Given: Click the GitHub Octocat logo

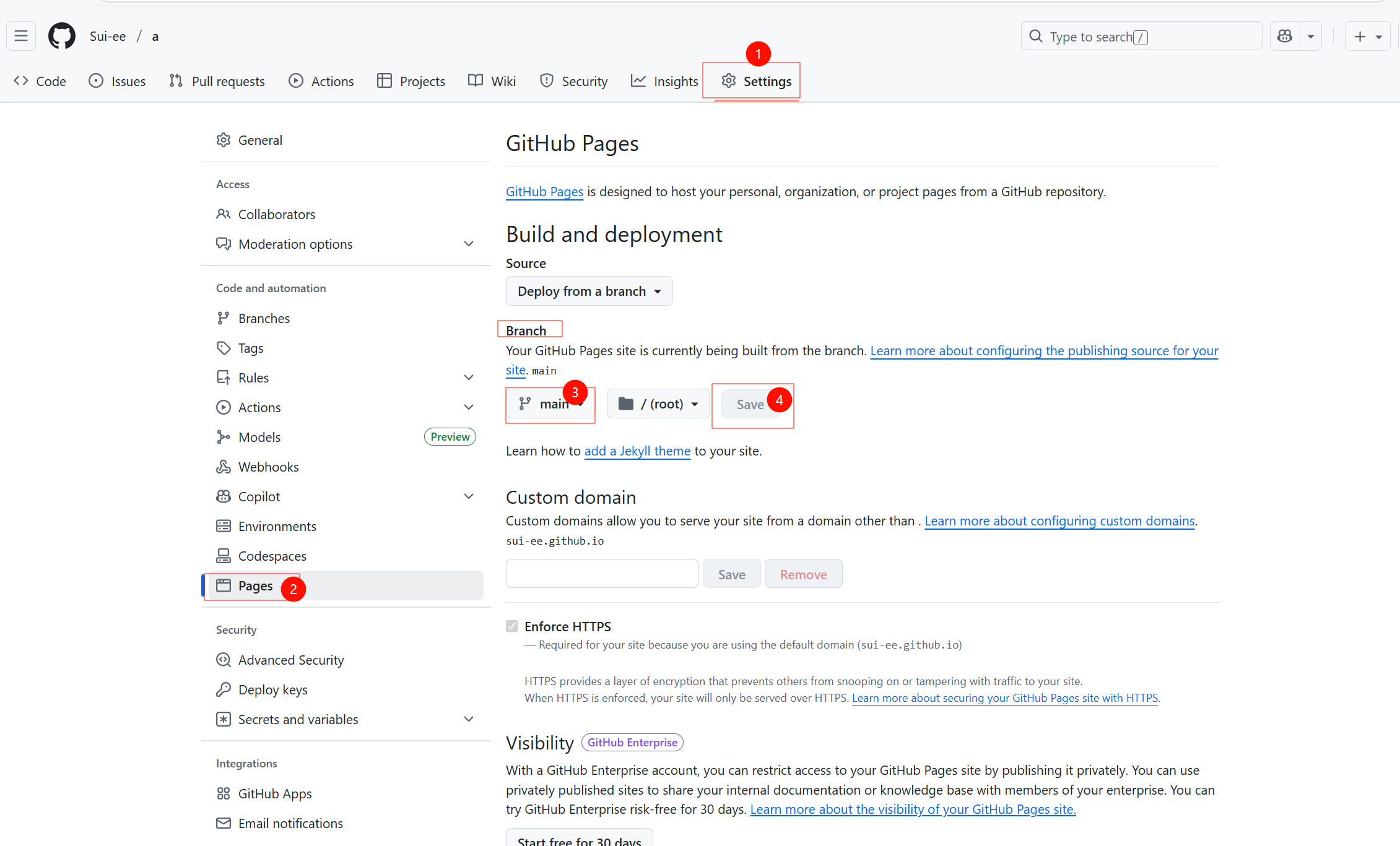Looking at the screenshot, I should point(62,36).
